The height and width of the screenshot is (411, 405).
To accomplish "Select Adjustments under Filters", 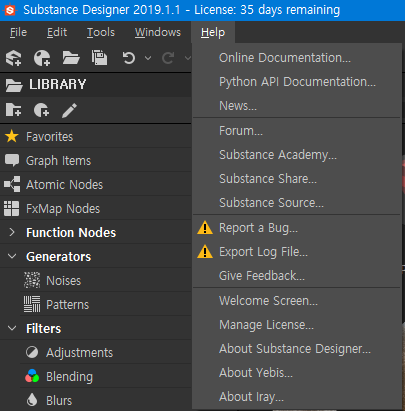I will pos(79,353).
